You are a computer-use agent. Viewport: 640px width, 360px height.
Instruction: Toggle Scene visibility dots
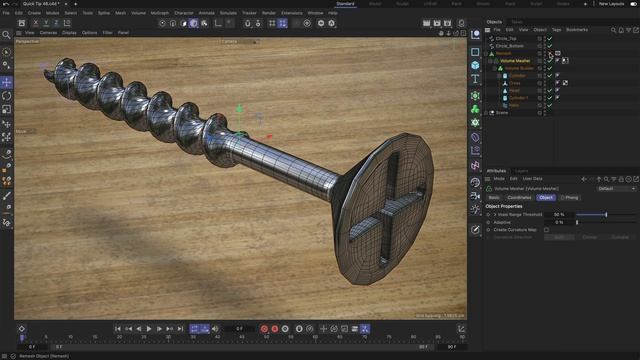544,113
